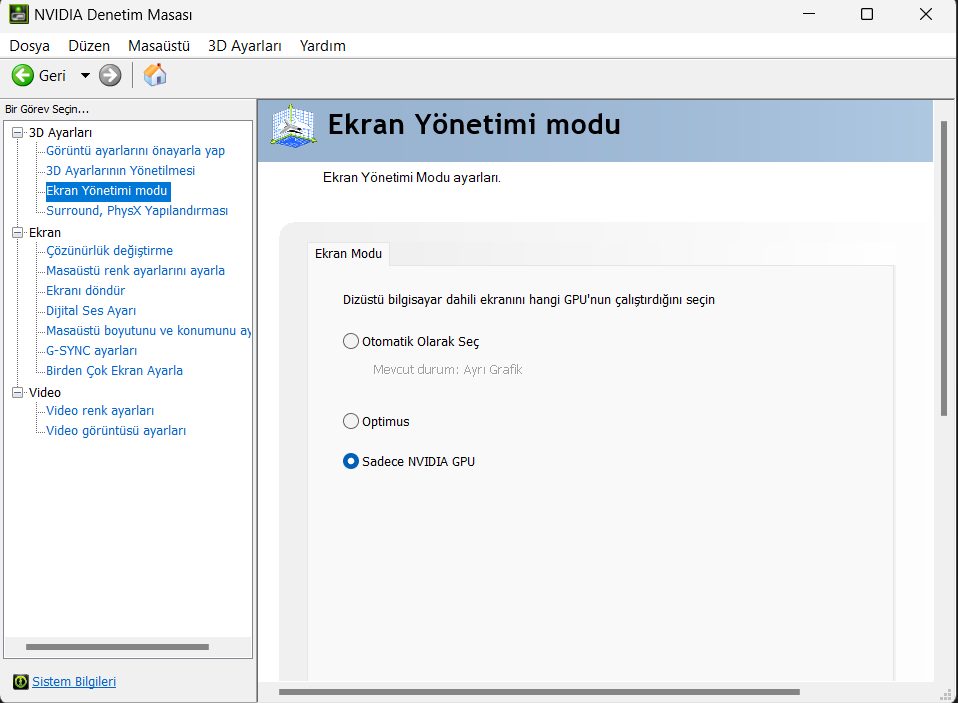Open Masaüstü boyutunu ve konumunu page

click(x=148, y=330)
